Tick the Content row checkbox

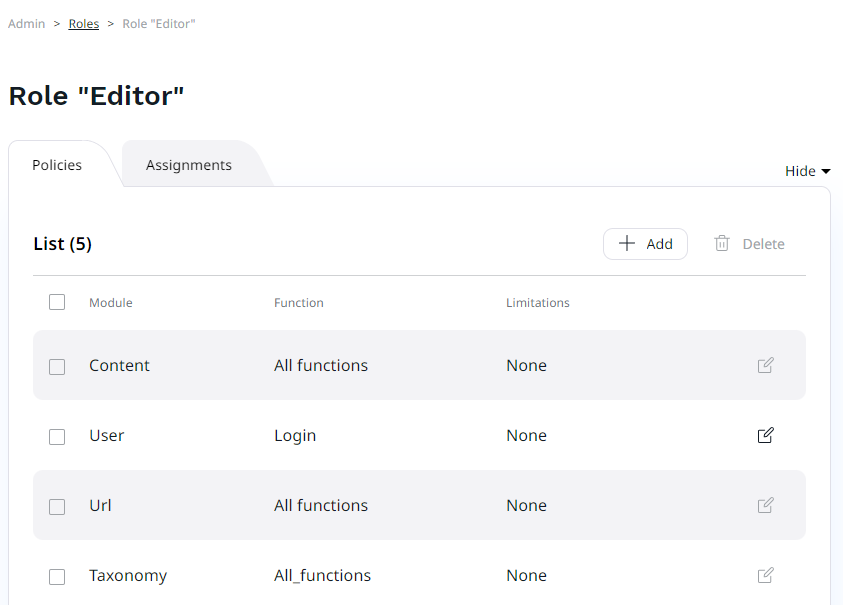pos(57,366)
